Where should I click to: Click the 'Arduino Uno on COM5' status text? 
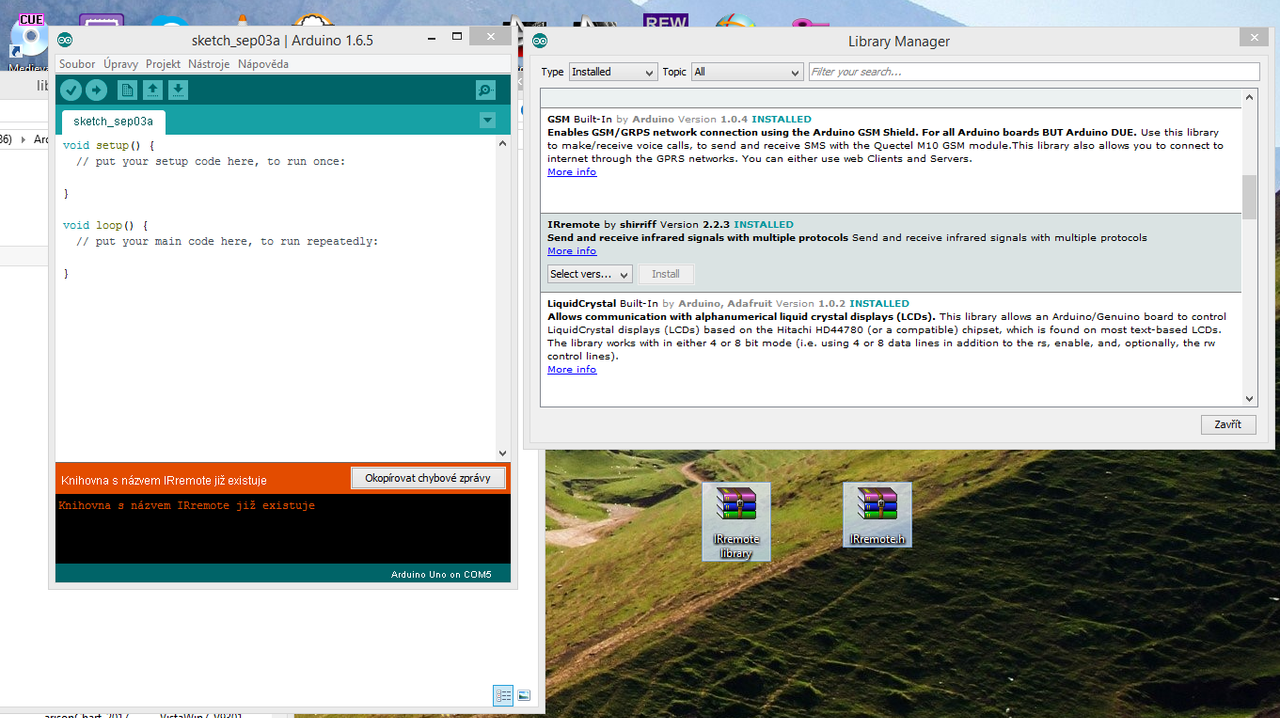(x=441, y=575)
